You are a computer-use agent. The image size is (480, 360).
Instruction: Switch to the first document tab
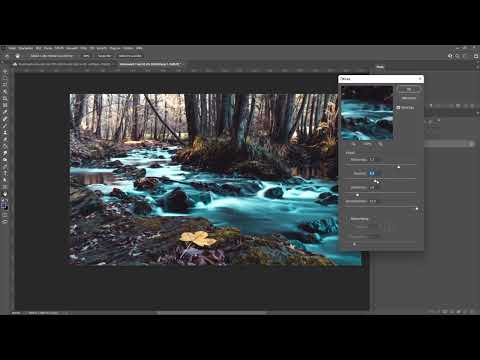tap(64, 64)
